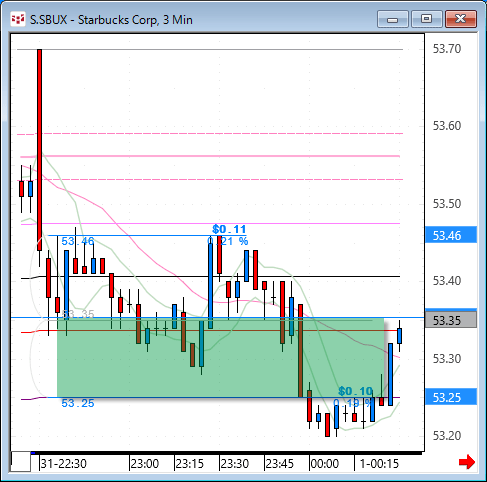Image resolution: width=487 pixels, height=482 pixels.
Task: Click the 53.25 highlighted price label
Action: (x=451, y=397)
